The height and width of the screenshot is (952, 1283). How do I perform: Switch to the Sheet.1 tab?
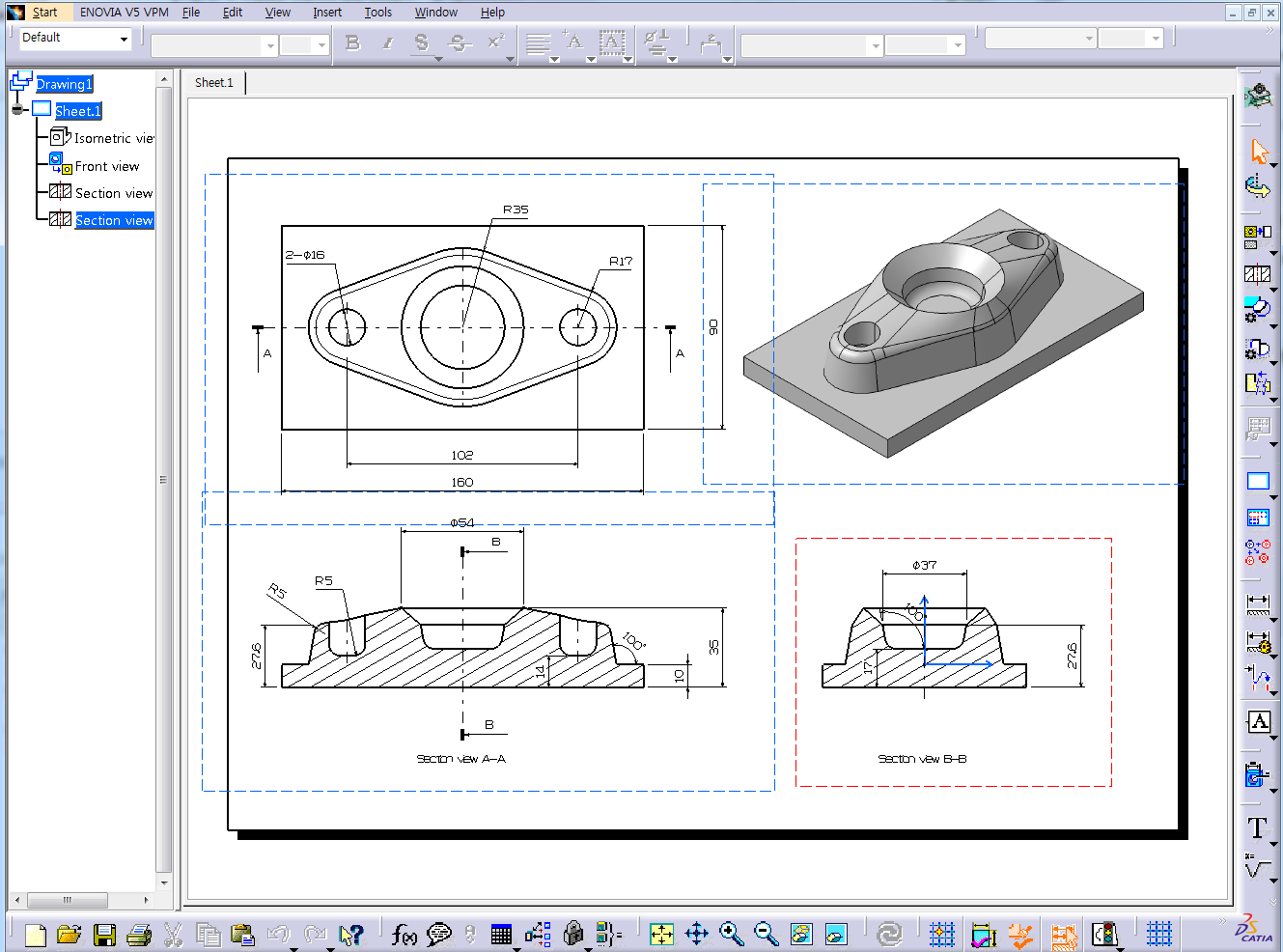214,82
